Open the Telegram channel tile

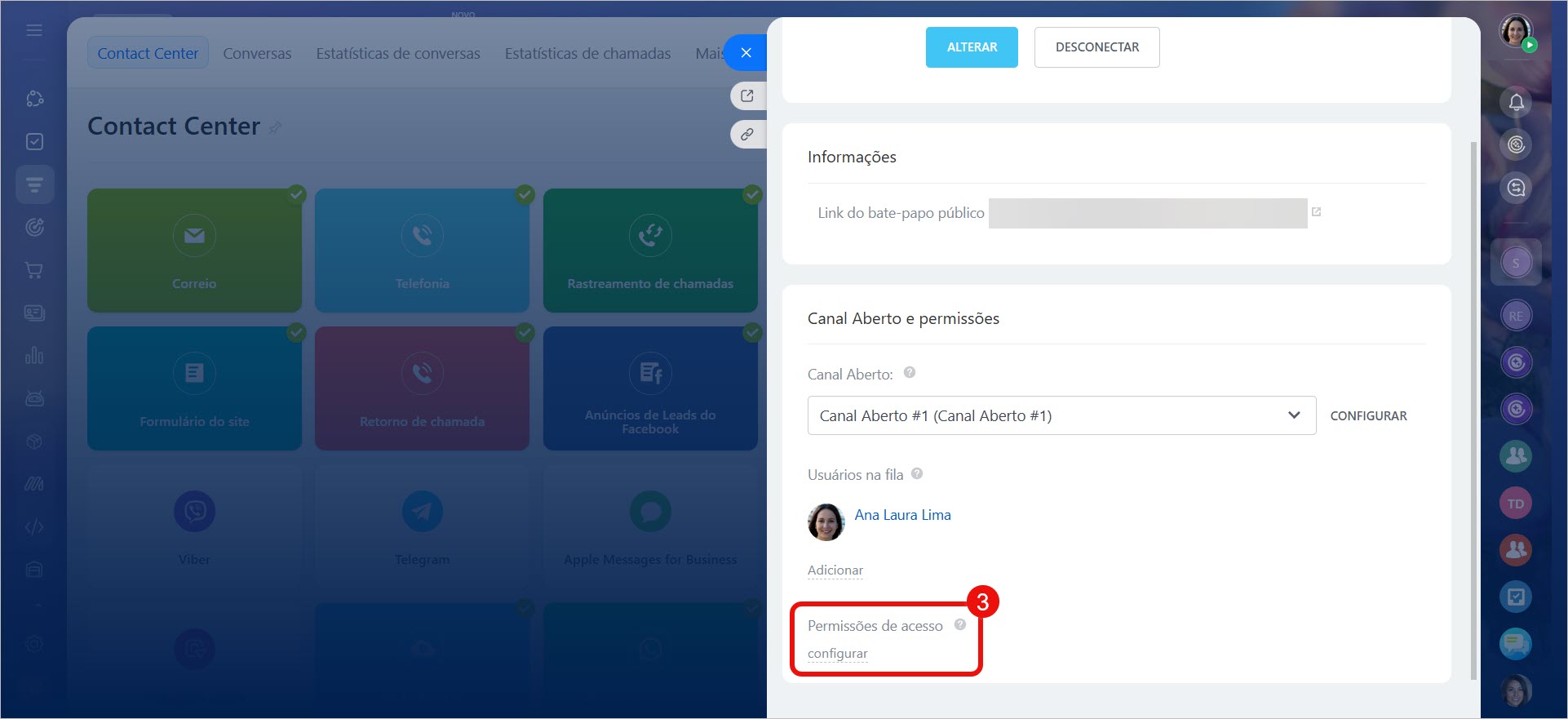pos(422,525)
